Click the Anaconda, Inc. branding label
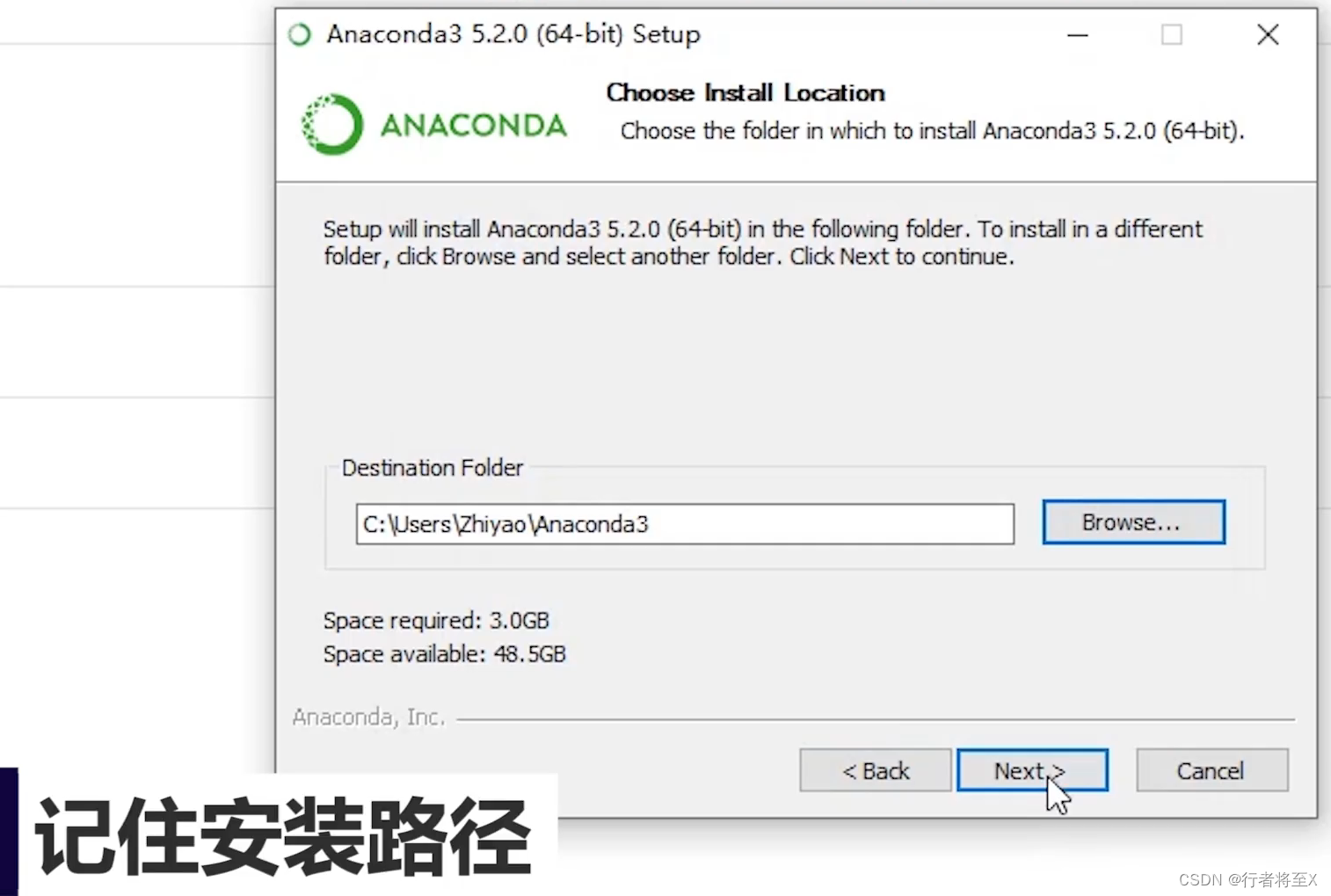Image resolution: width=1331 pixels, height=896 pixels. point(368,718)
